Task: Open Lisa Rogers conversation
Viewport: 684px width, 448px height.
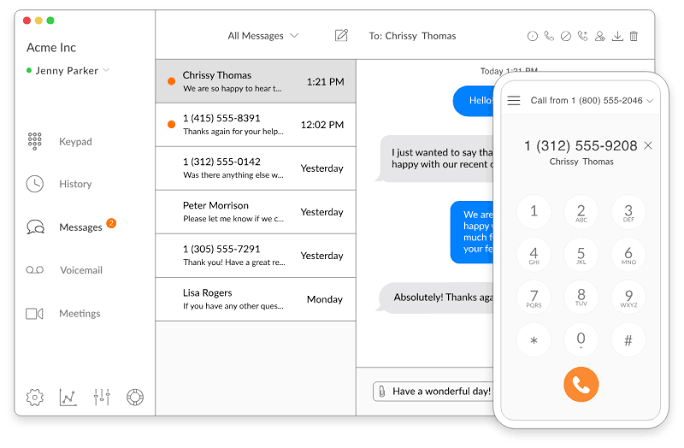Action: pyautogui.click(x=256, y=299)
